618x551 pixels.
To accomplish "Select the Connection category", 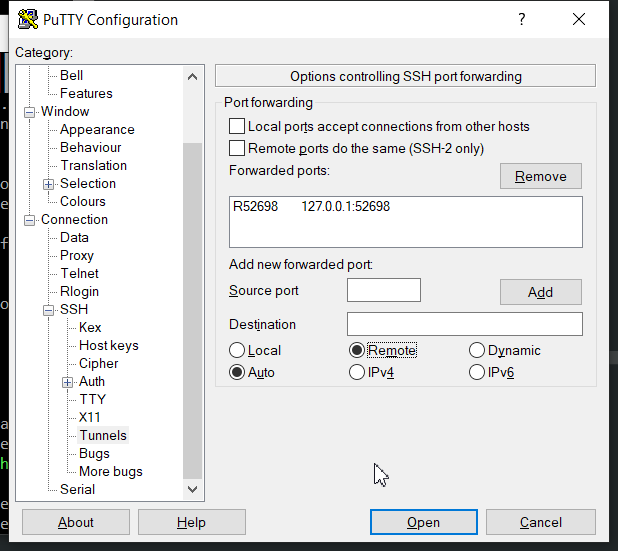I will coord(74,220).
